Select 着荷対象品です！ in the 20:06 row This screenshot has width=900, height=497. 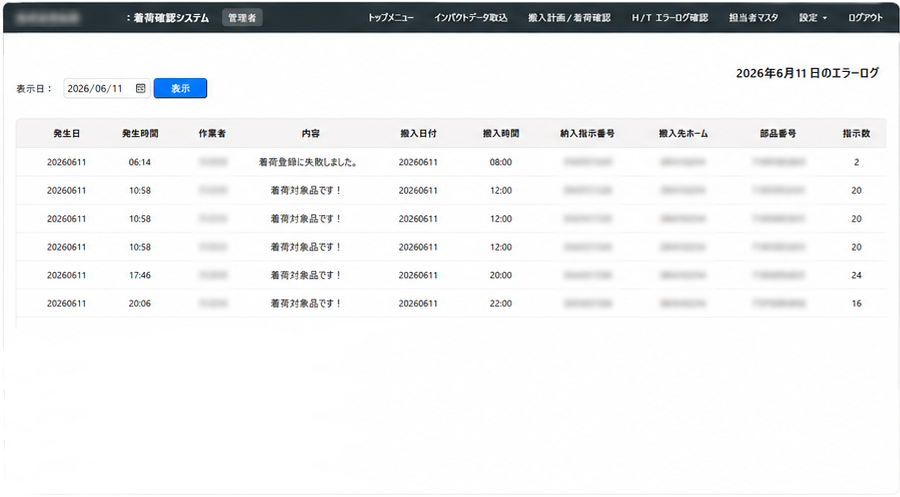[x=306, y=304]
